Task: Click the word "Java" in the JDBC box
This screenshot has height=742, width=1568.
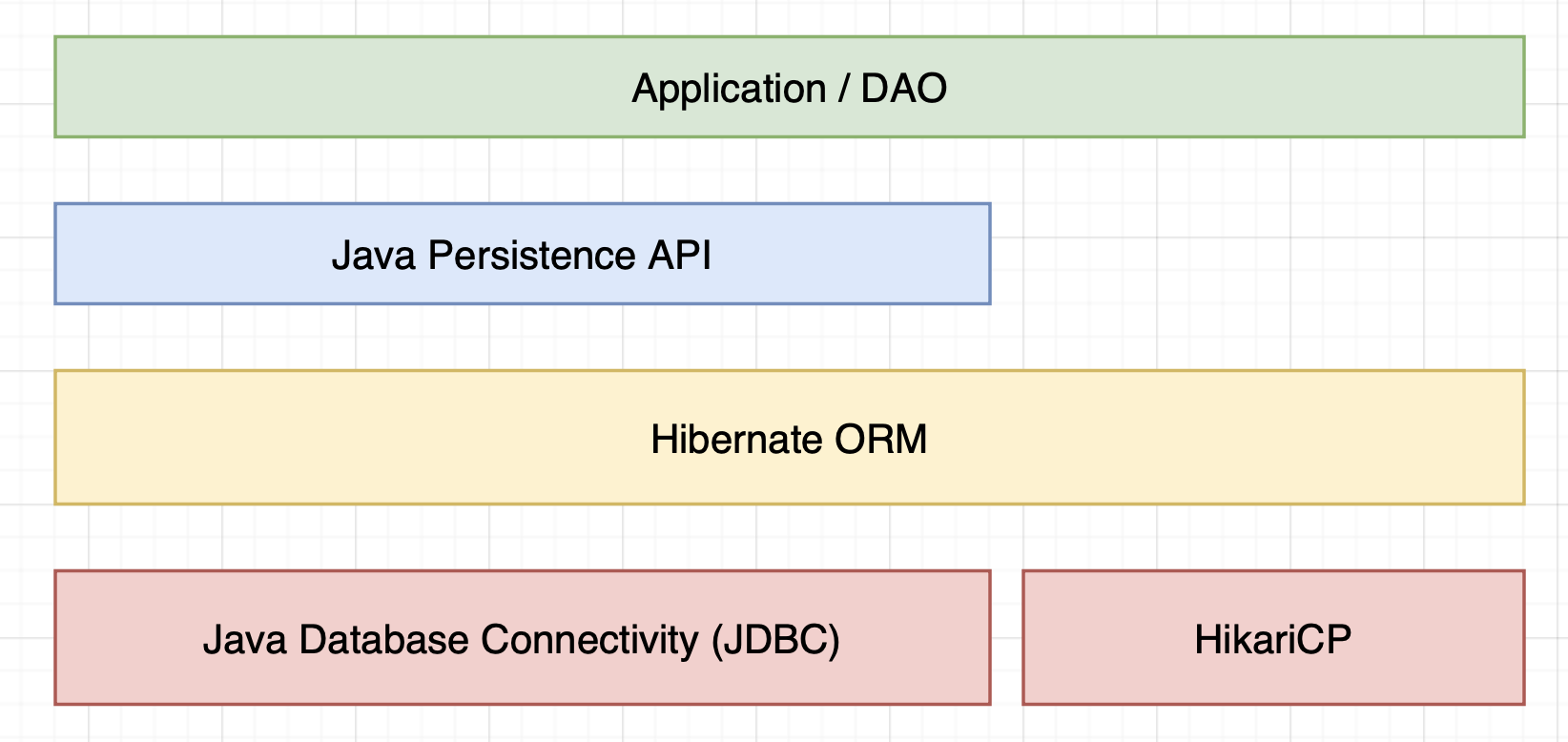Action: click(244, 639)
